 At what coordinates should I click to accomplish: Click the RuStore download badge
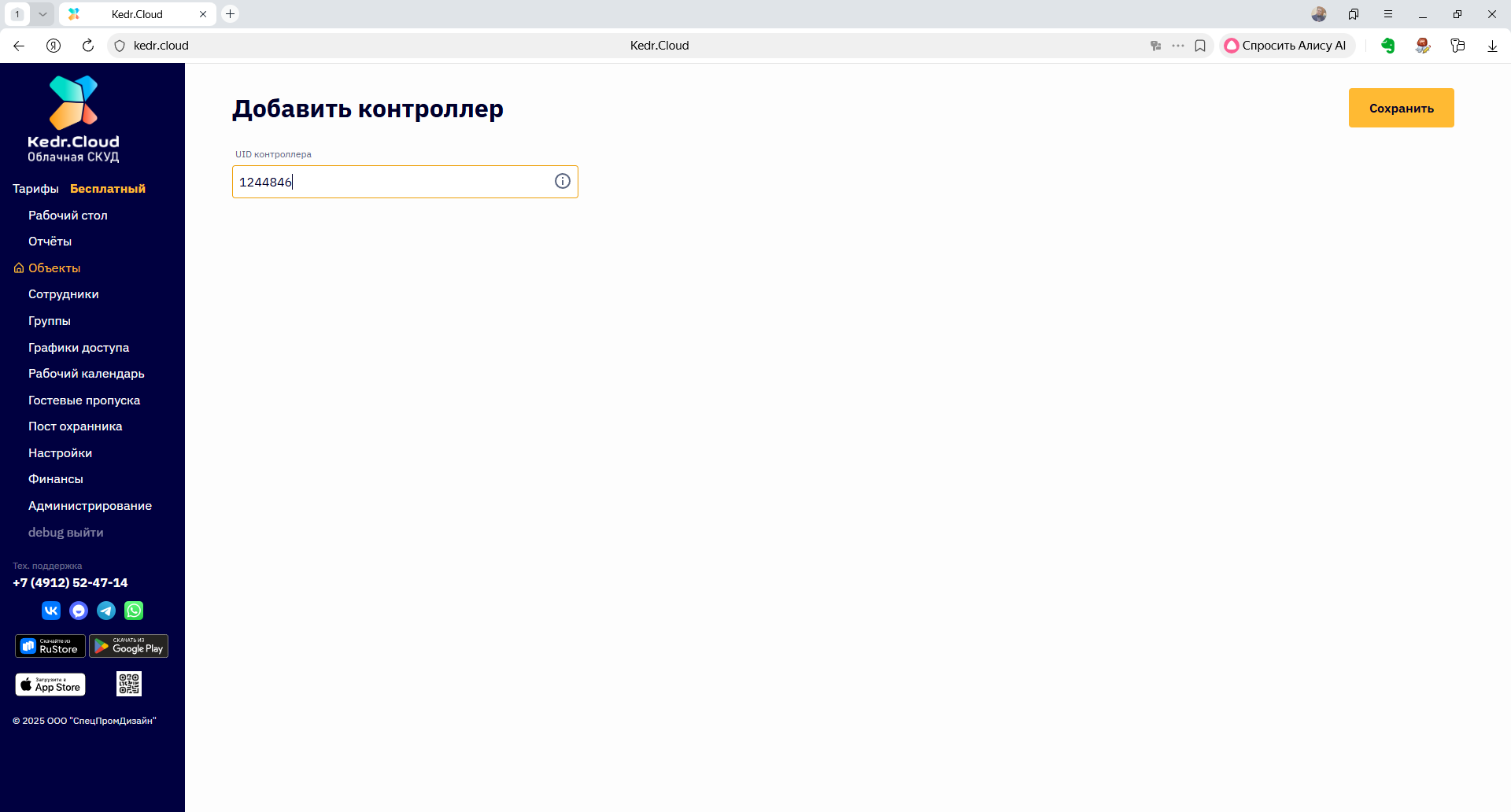coord(50,646)
